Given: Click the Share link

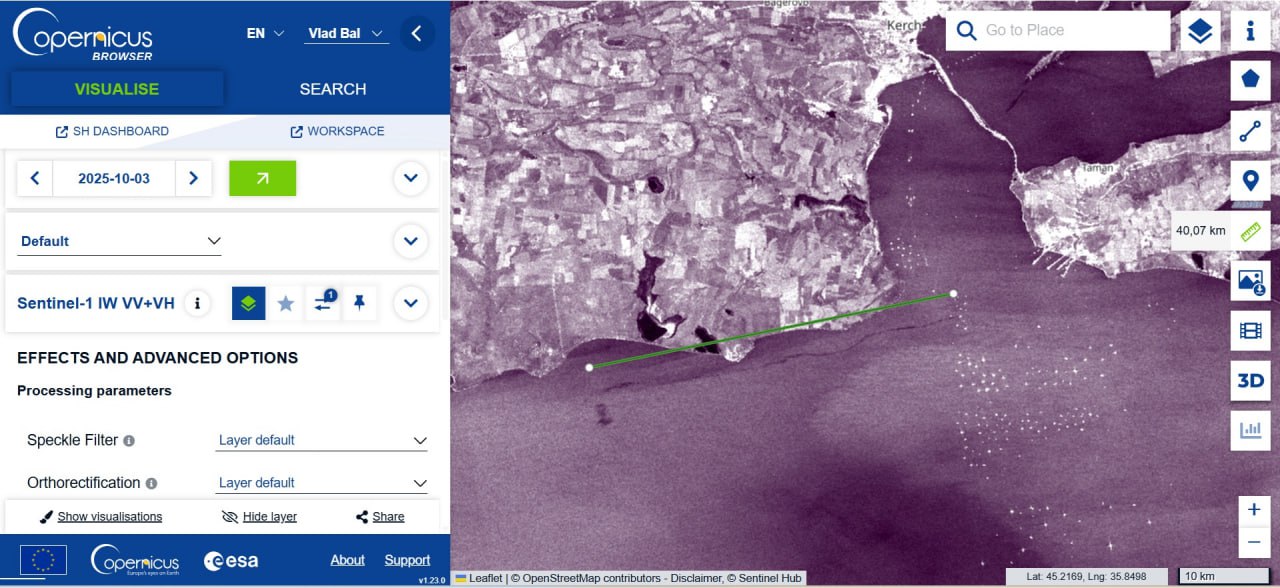Looking at the screenshot, I should click(380, 517).
